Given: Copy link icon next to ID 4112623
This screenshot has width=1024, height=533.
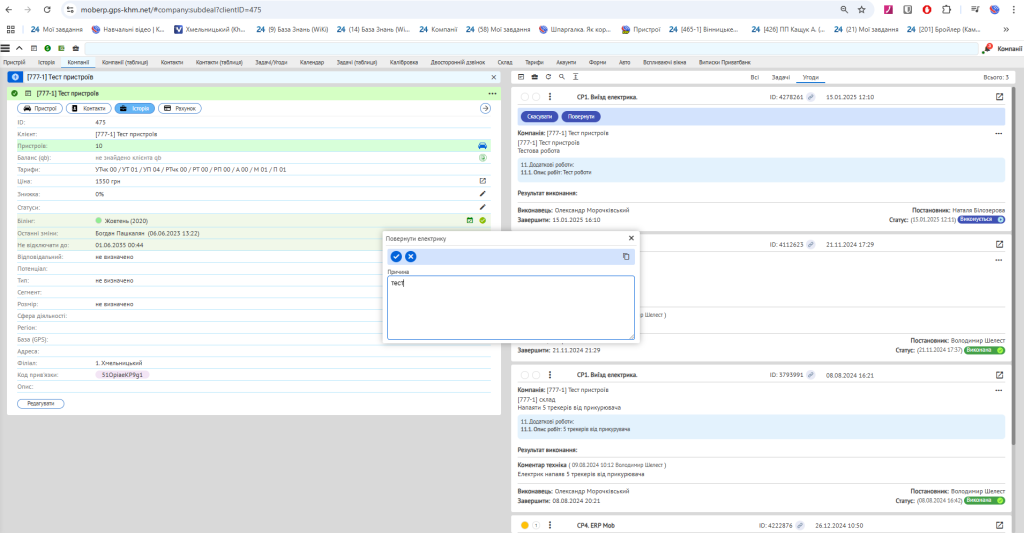Looking at the screenshot, I should click(810, 244).
